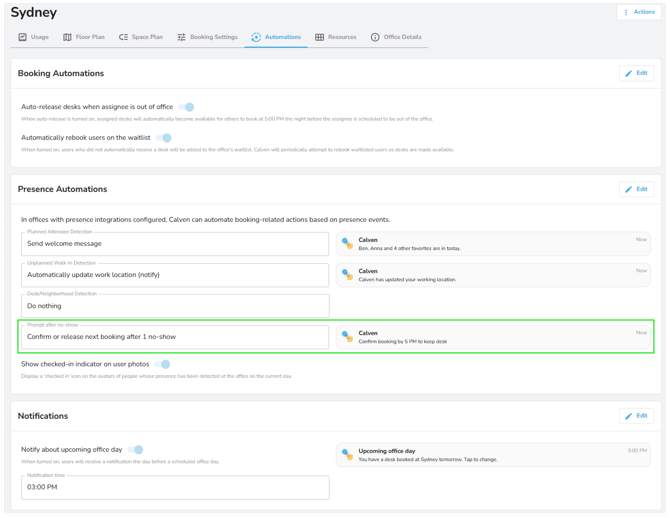Click the Notification time field
Viewport: 670px width, 518px height.
coord(175,487)
